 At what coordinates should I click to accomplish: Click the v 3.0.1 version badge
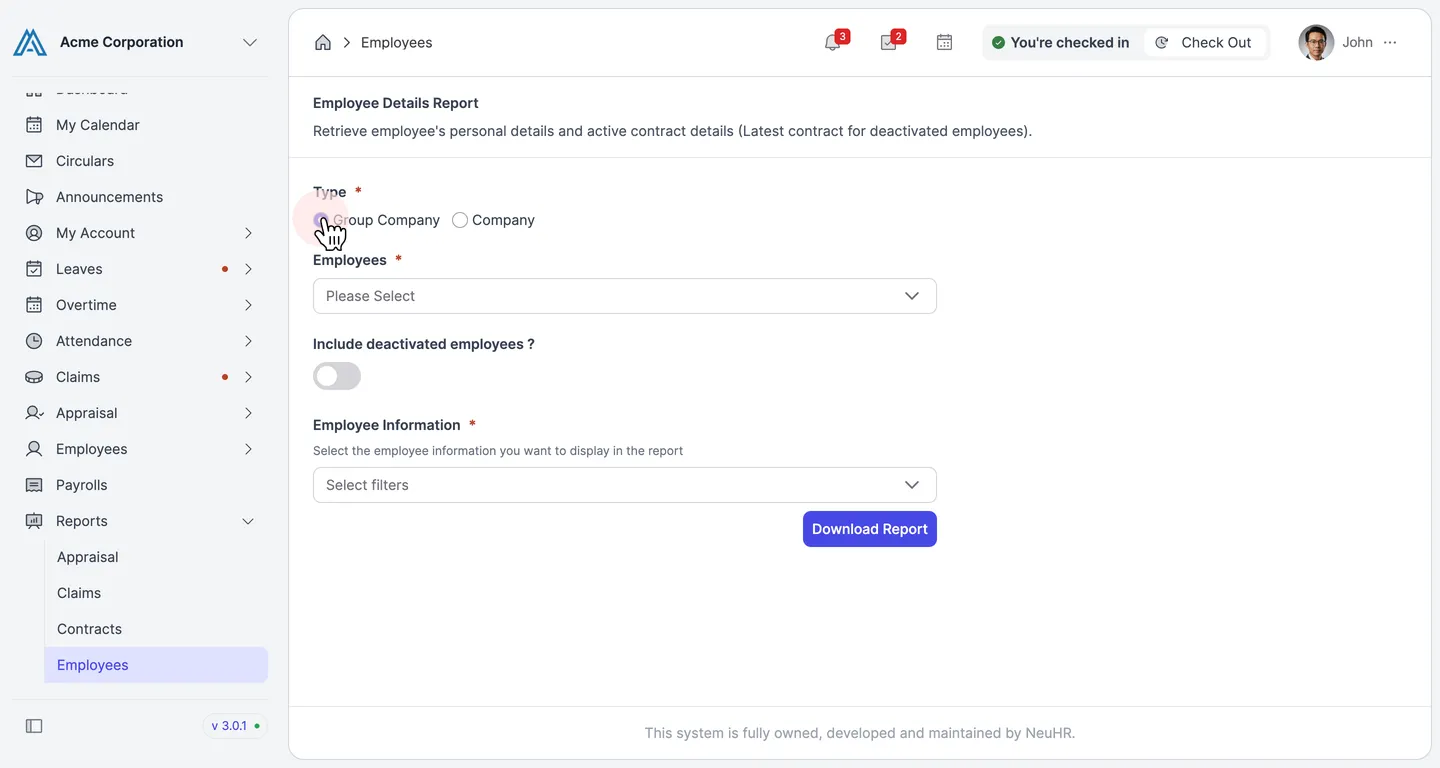point(236,726)
